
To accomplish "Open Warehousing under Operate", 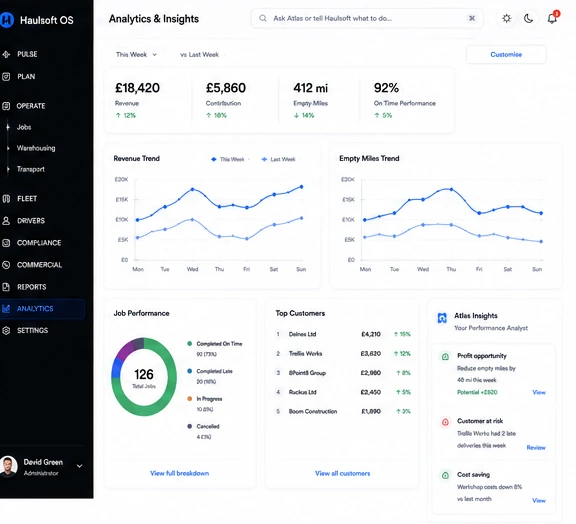I will coord(36,148).
